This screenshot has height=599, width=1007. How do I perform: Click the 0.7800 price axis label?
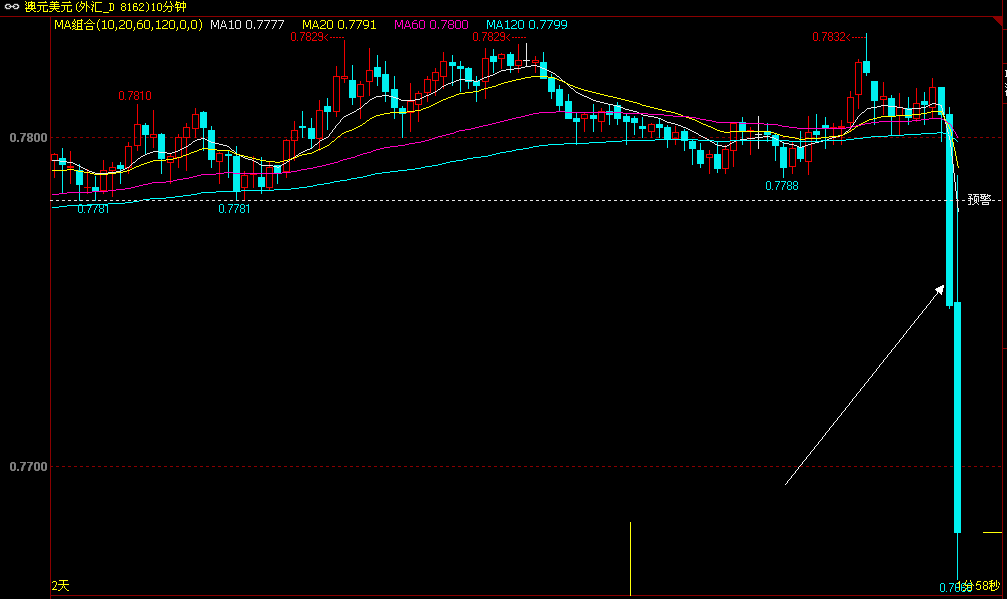pyautogui.click(x=28, y=137)
